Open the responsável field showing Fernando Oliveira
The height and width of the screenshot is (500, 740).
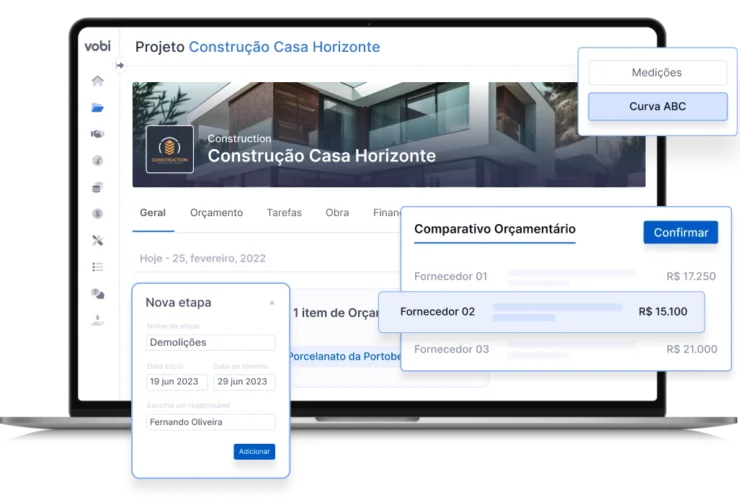(x=211, y=422)
